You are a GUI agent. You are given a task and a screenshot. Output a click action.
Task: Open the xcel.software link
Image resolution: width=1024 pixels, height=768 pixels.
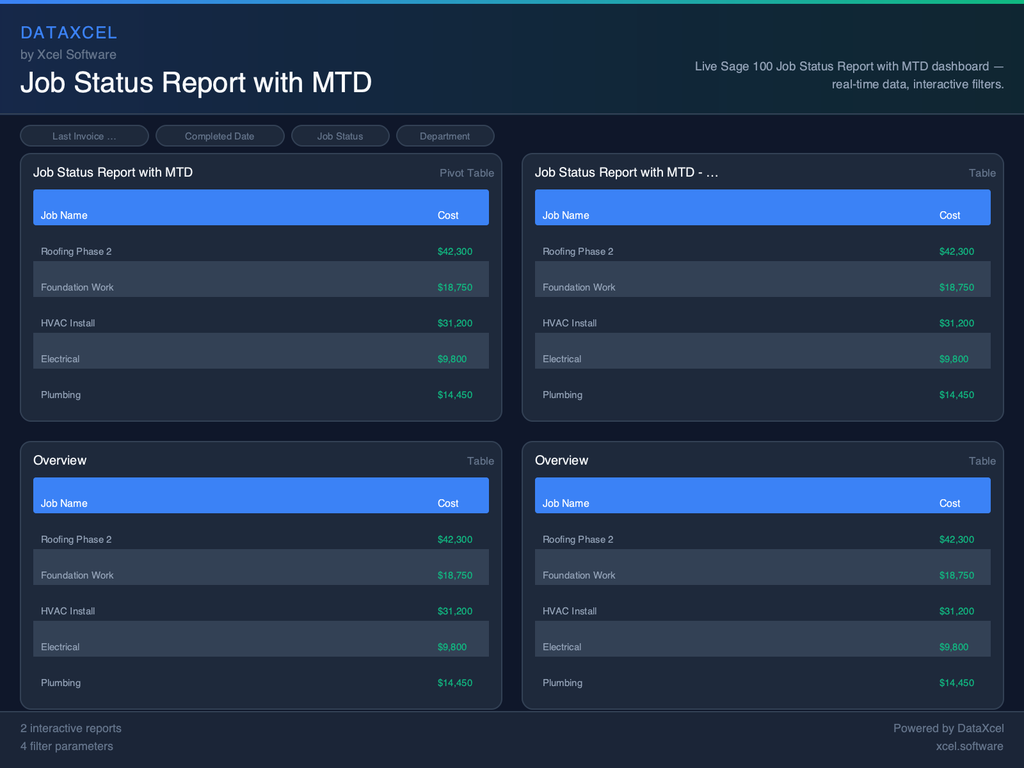tap(969, 746)
